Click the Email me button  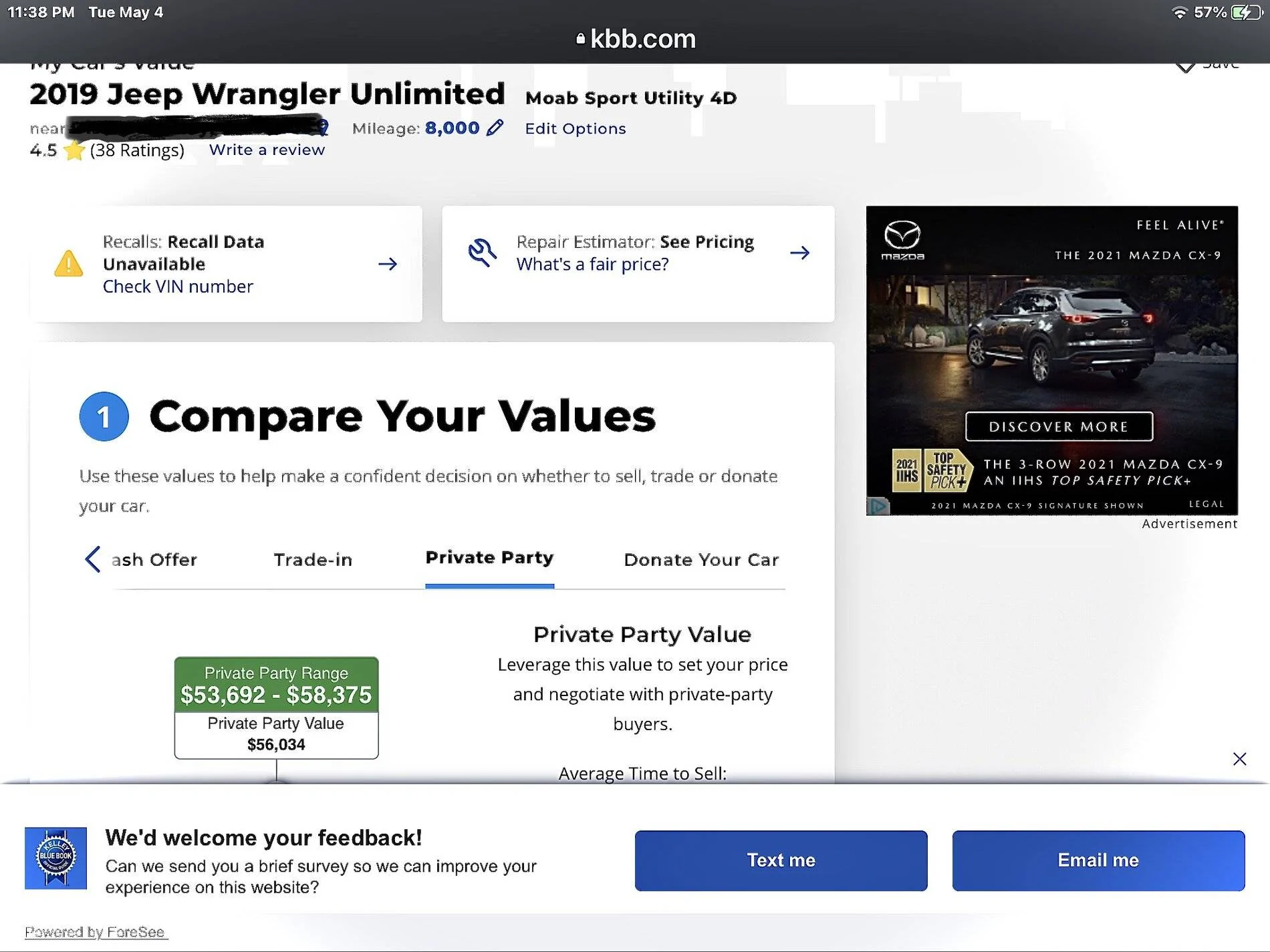point(1098,860)
